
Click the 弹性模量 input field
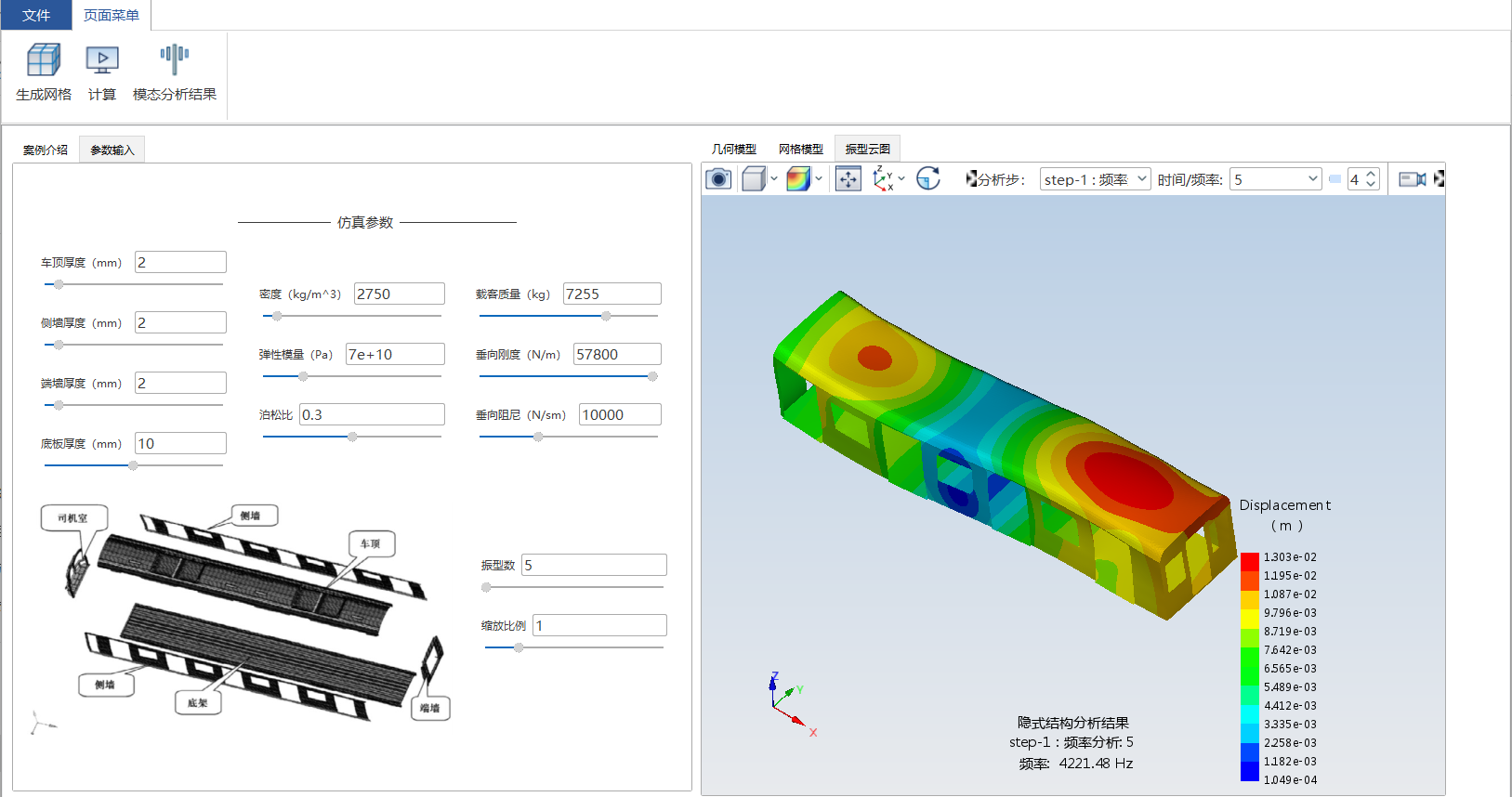pos(395,354)
